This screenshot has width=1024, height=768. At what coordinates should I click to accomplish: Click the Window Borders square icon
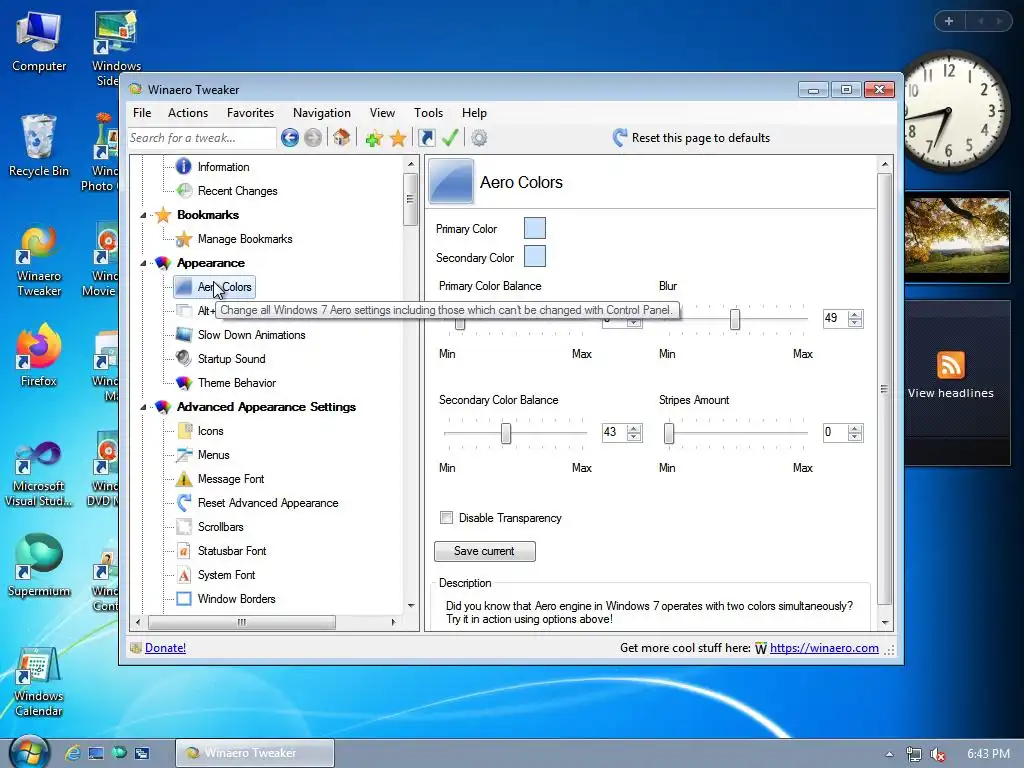pyautogui.click(x=184, y=599)
